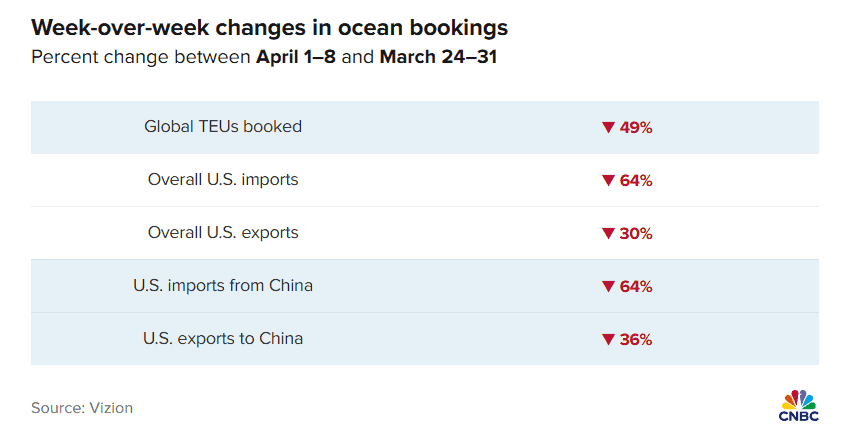Click the 49% value for Global TEUs

point(636,127)
